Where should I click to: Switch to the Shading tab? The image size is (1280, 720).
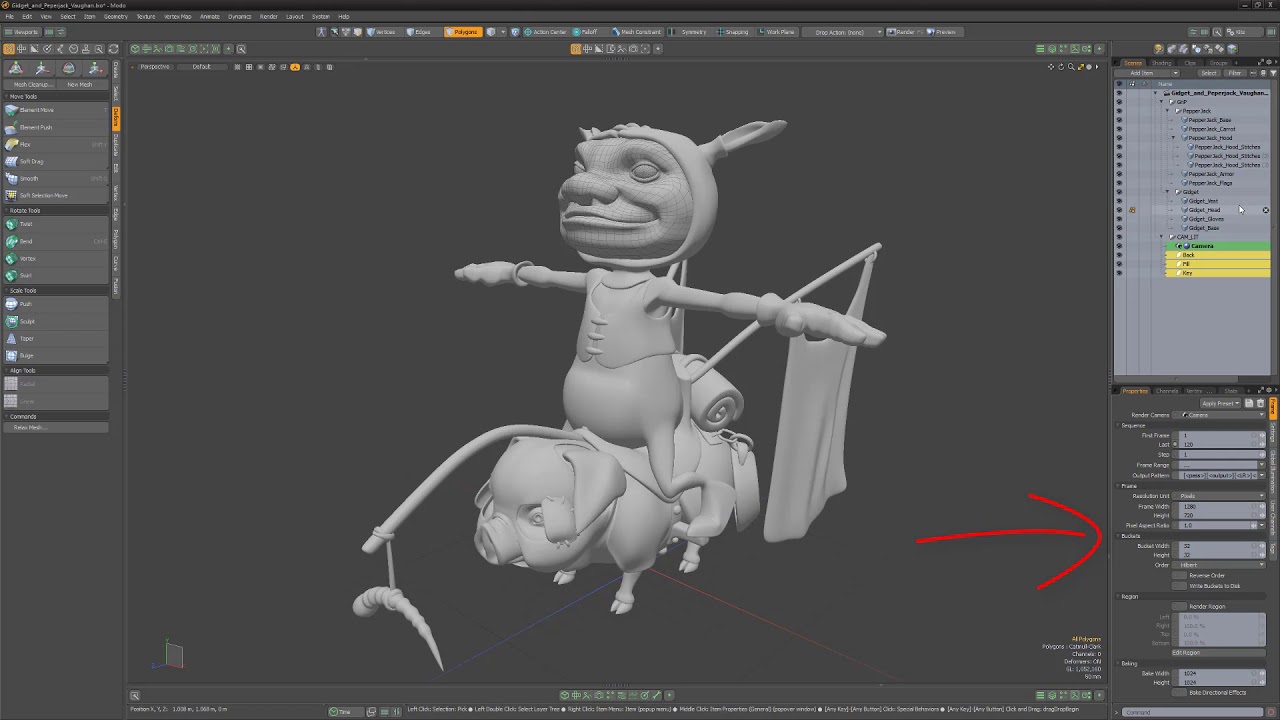tap(1162, 63)
